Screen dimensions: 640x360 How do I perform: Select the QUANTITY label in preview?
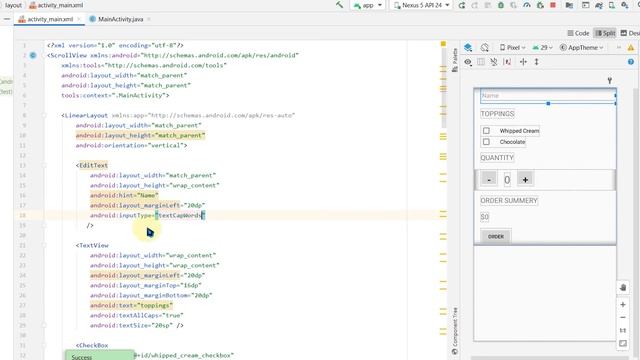click(497, 158)
